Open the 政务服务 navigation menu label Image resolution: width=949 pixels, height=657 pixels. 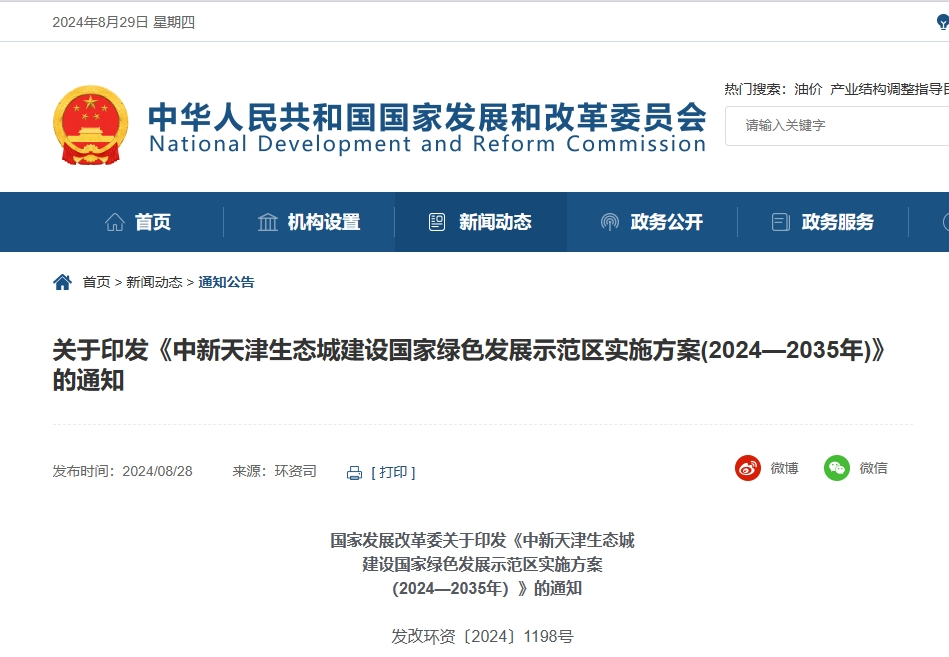(x=838, y=222)
